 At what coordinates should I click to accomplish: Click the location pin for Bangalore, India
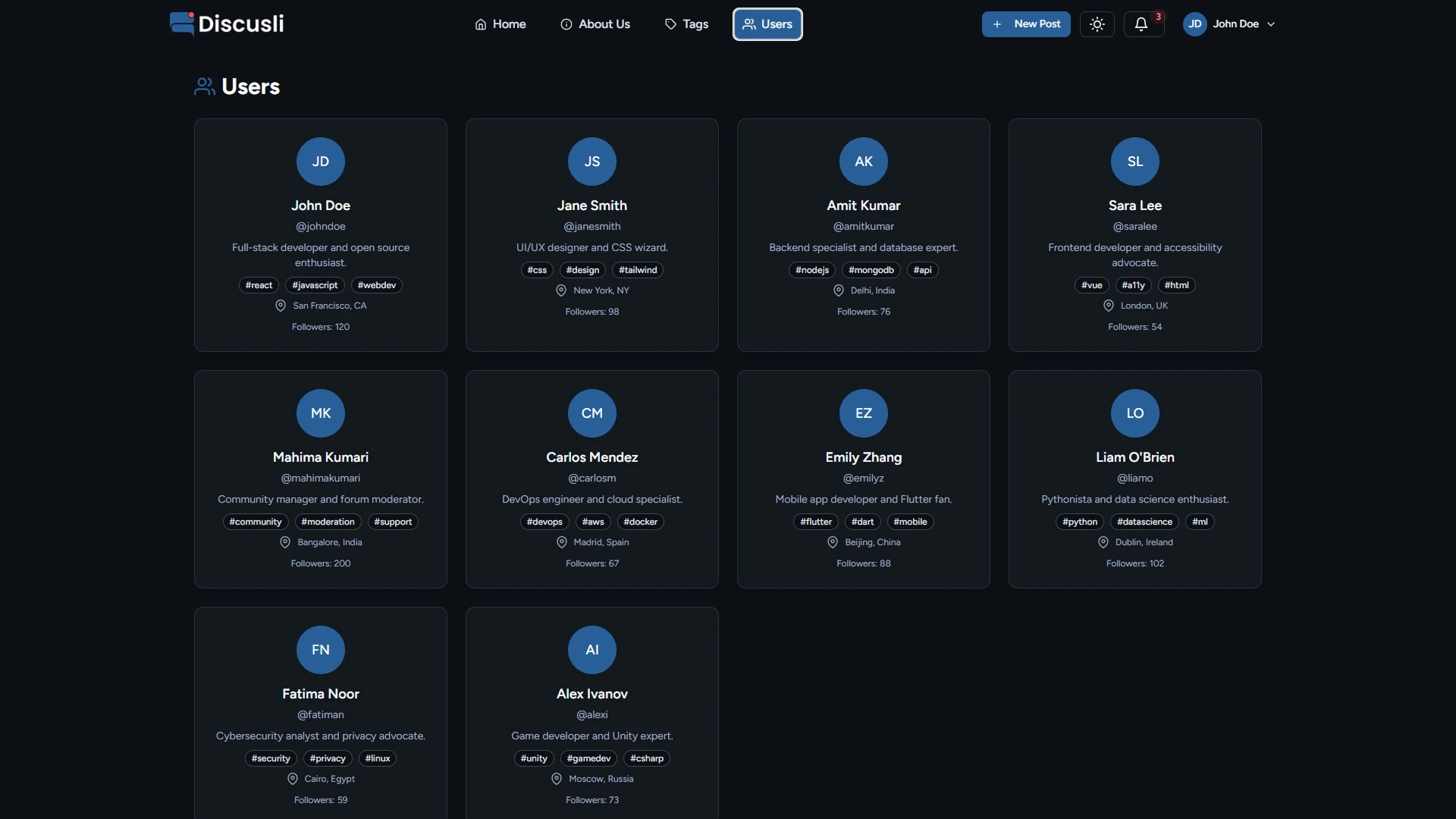tap(285, 542)
